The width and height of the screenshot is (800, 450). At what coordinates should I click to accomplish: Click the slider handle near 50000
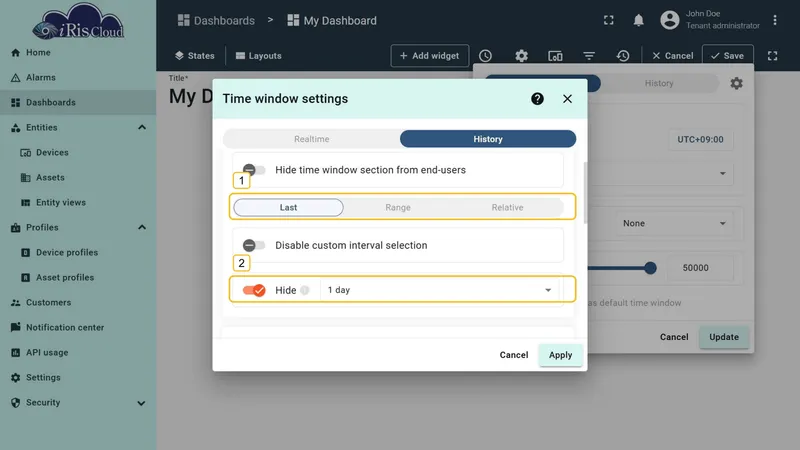pyautogui.click(x=649, y=268)
